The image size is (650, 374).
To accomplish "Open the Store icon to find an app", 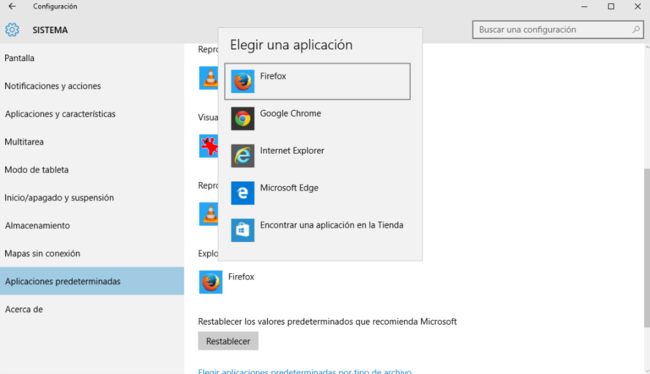I will tap(243, 230).
